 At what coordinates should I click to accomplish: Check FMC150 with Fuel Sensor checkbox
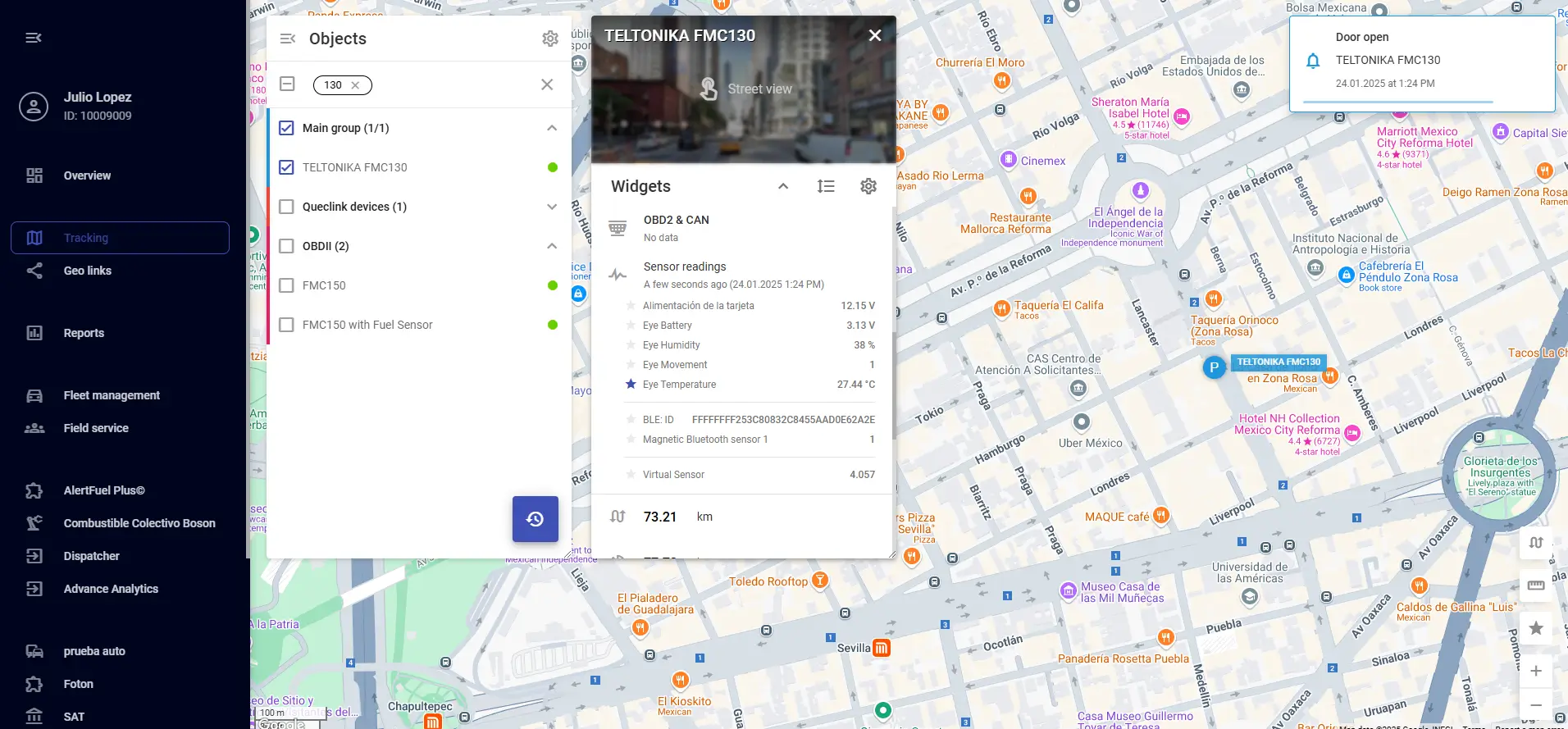[286, 325]
